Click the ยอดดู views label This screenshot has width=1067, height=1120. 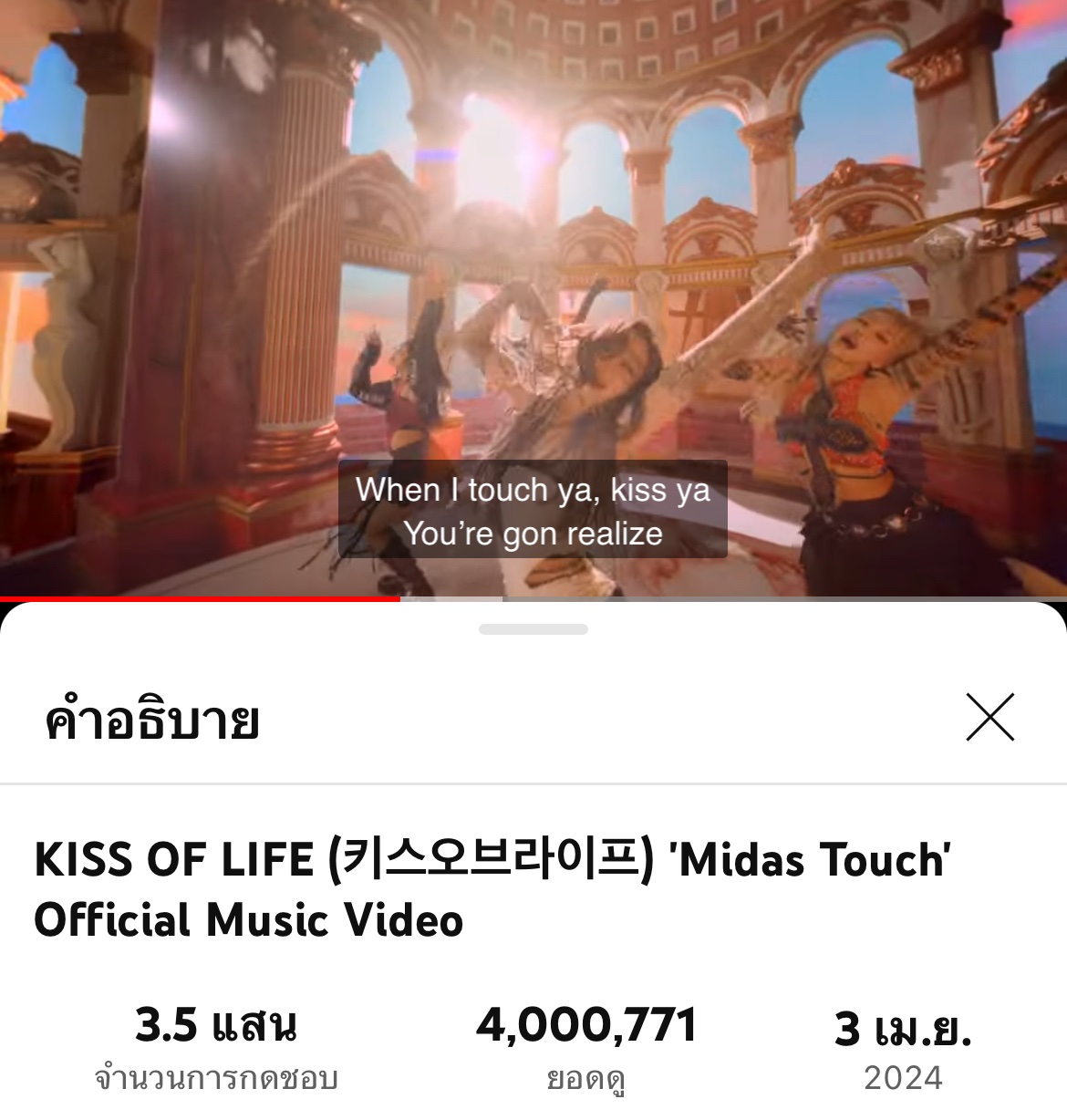[x=586, y=1080]
